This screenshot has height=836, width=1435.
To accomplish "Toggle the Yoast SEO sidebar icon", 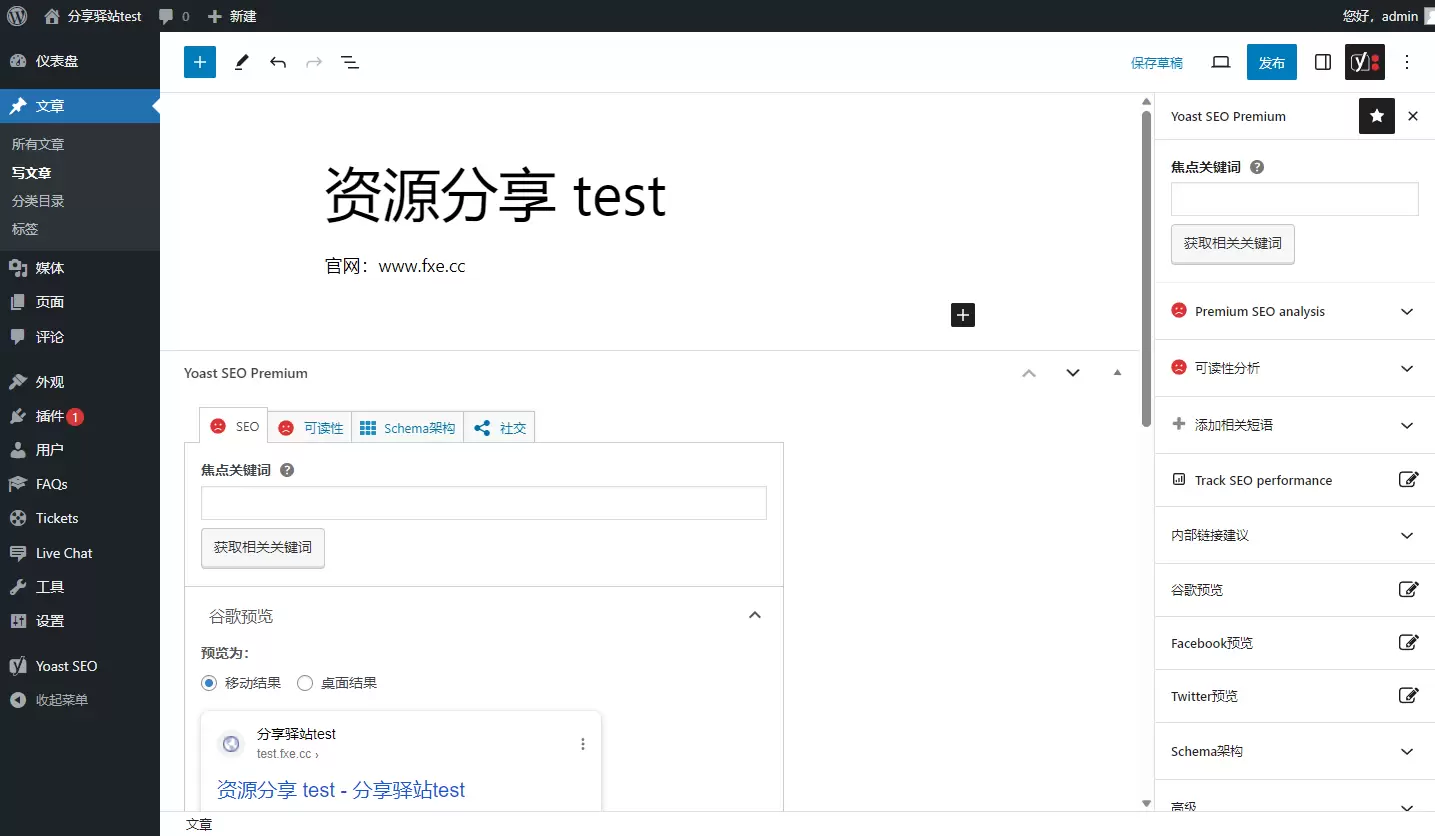I will point(1365,62).
